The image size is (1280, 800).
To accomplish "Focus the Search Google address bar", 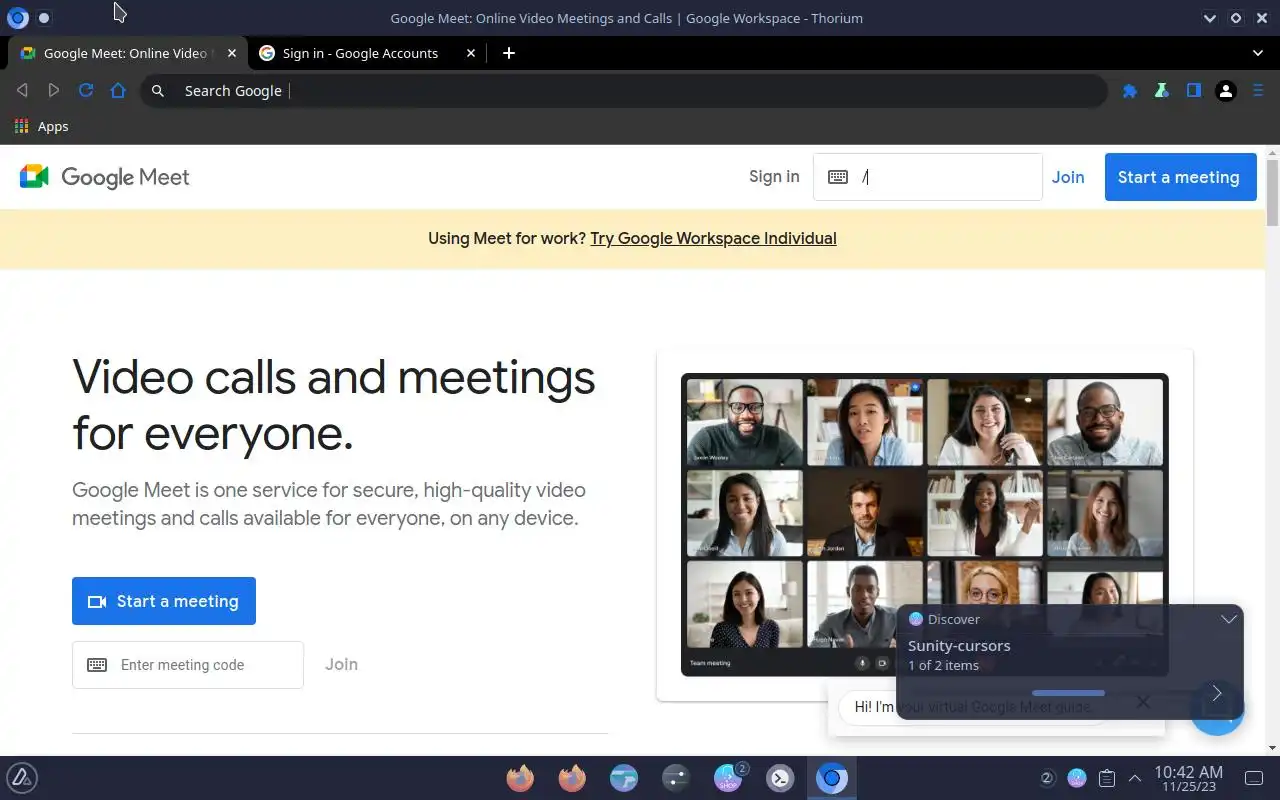I will point(623,91).
